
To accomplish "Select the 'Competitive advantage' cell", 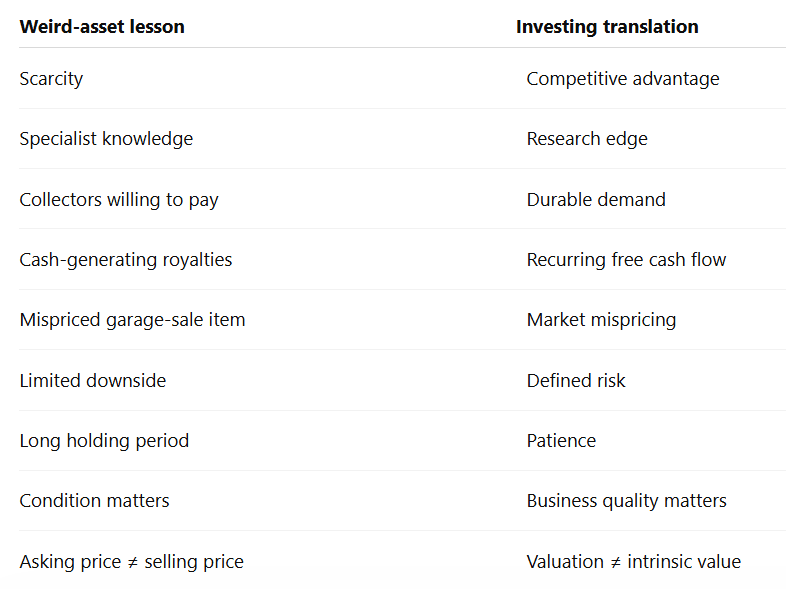I will pyautogui.click(x=623, y=79).
